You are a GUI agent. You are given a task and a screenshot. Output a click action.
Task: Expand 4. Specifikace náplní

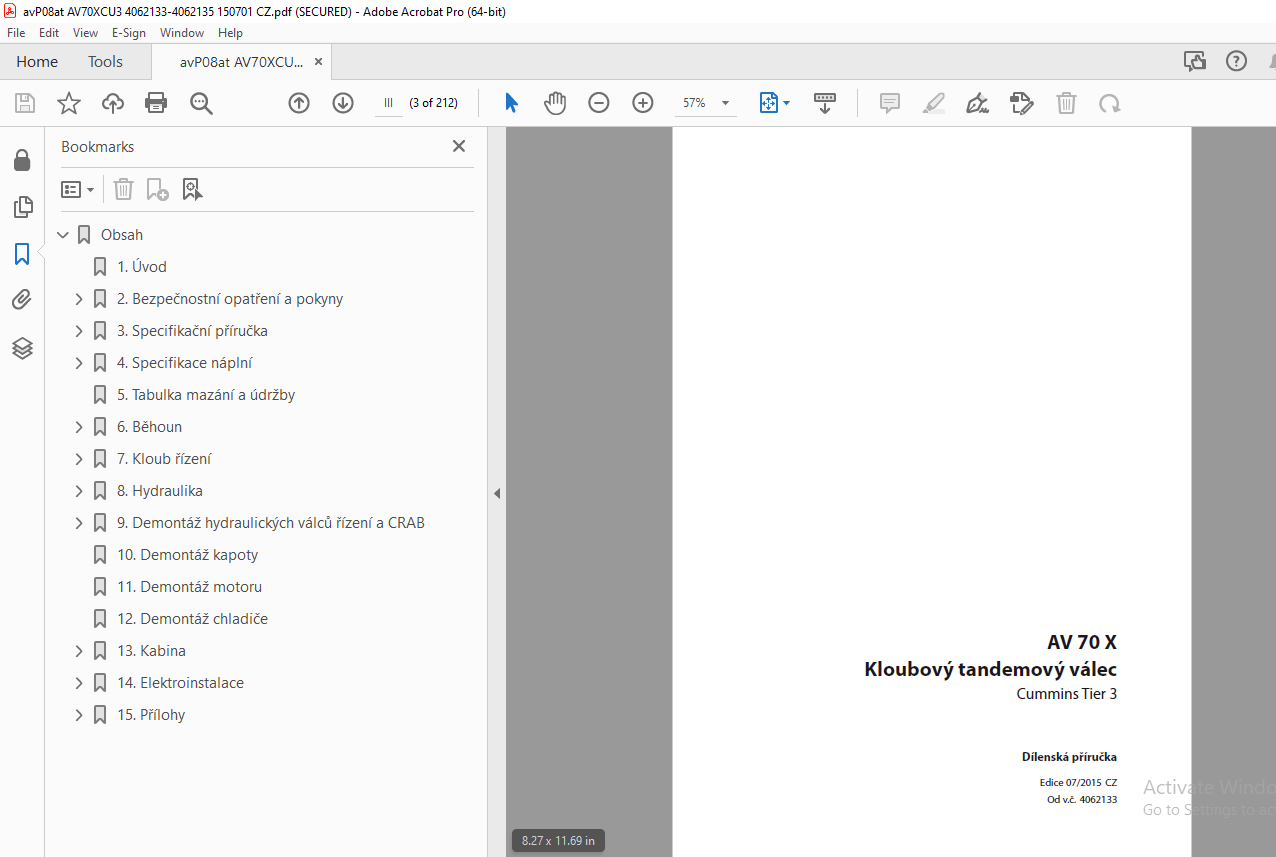tap(79, 363)
